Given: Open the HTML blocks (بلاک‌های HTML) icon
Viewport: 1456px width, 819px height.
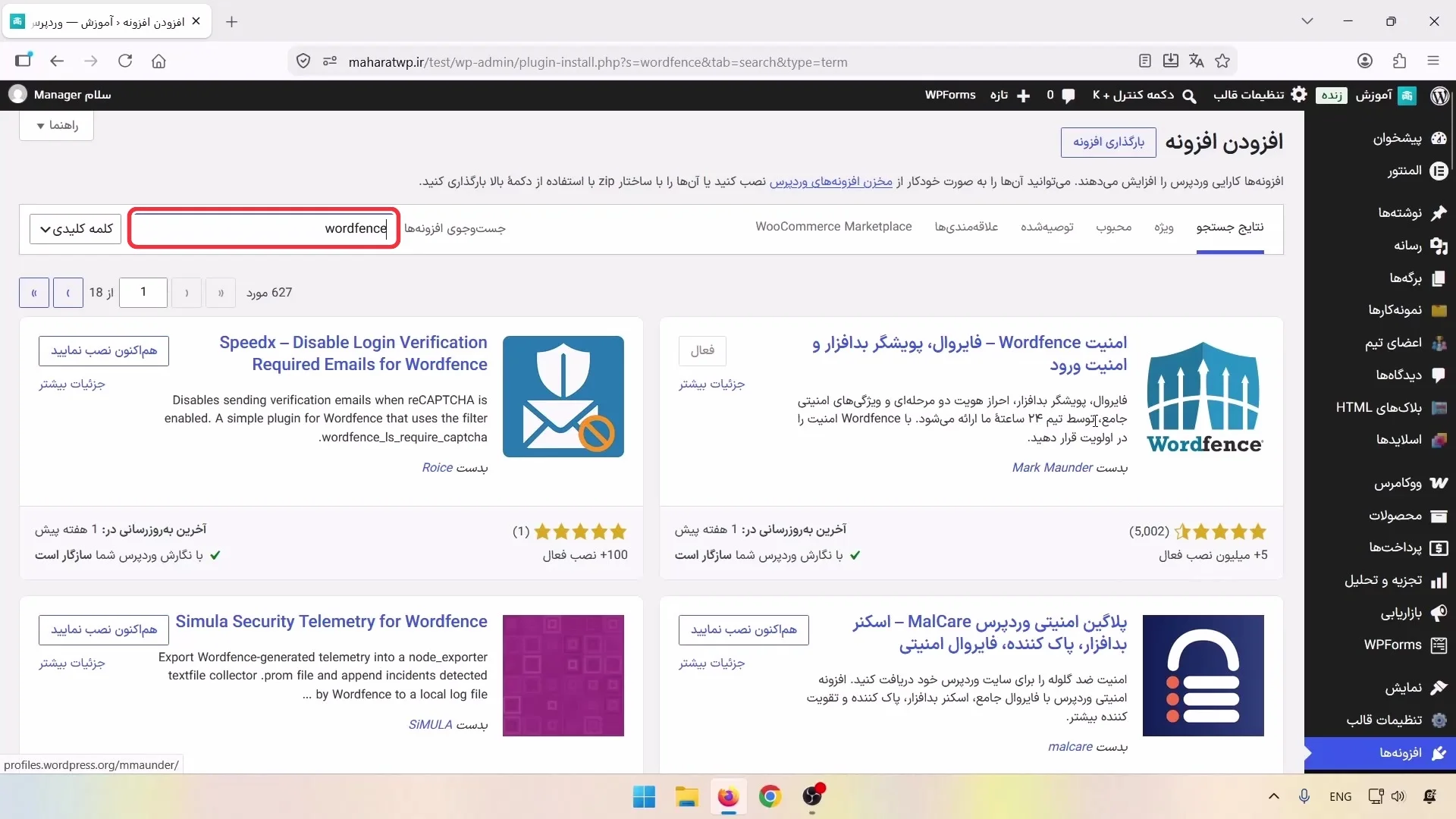Looking at the screenshot, I should tap(1439, 408).
